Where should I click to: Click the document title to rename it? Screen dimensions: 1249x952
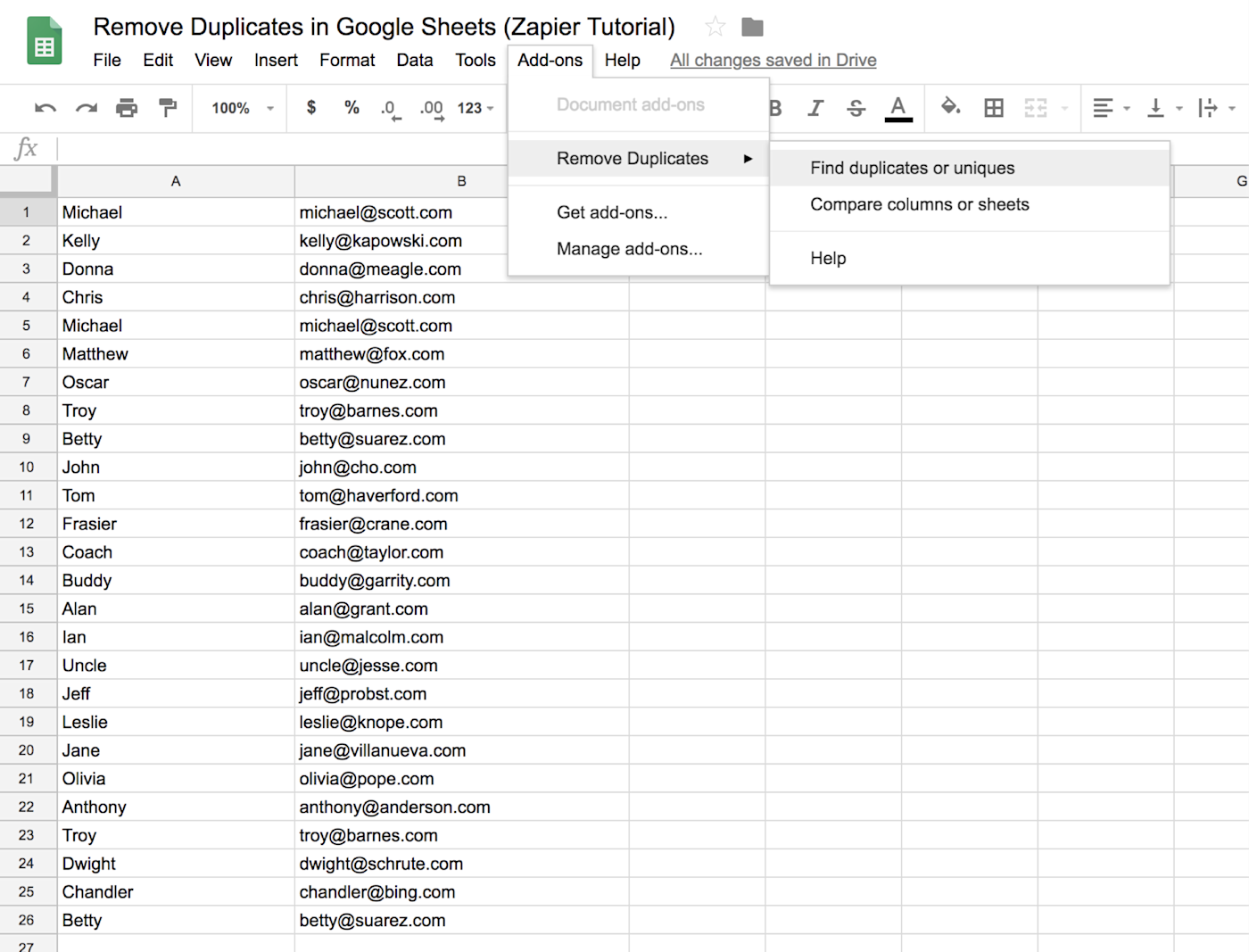coord(385,27)
